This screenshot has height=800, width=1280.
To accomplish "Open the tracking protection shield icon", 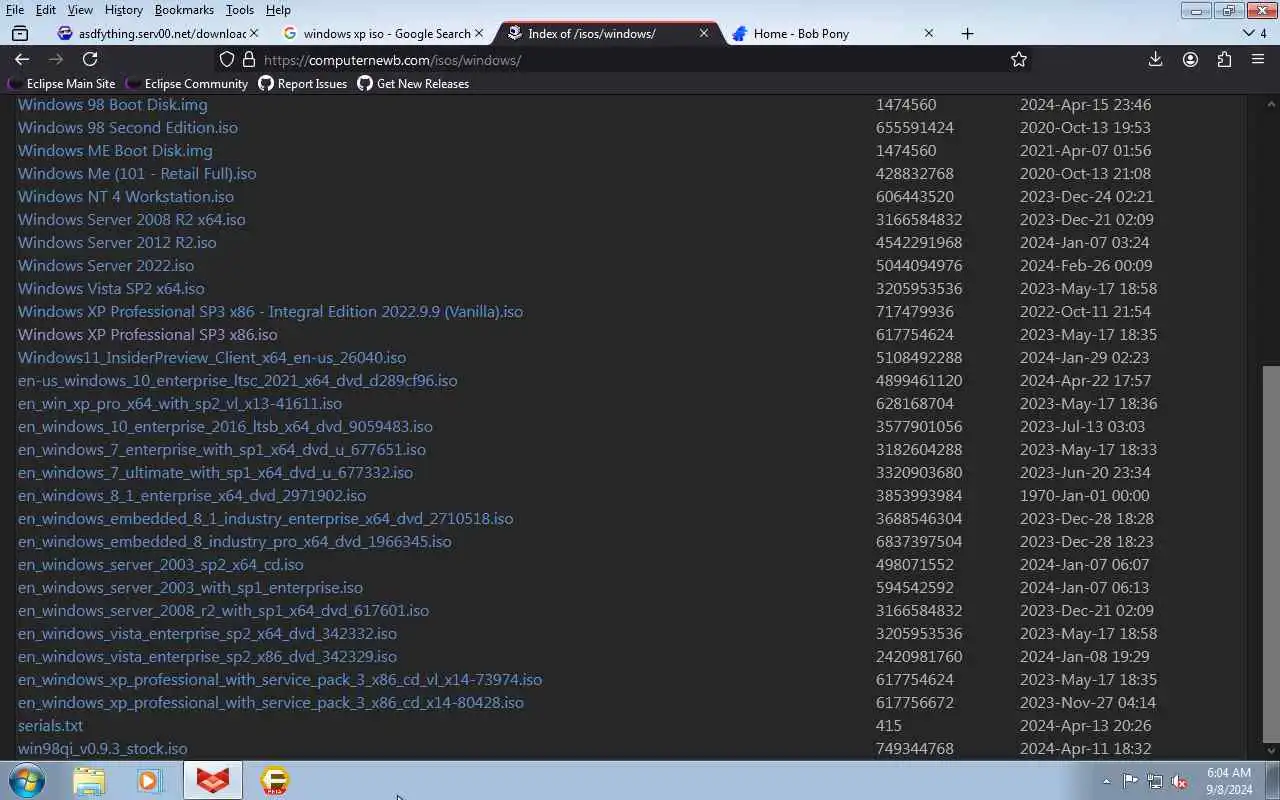I will 227,59.
